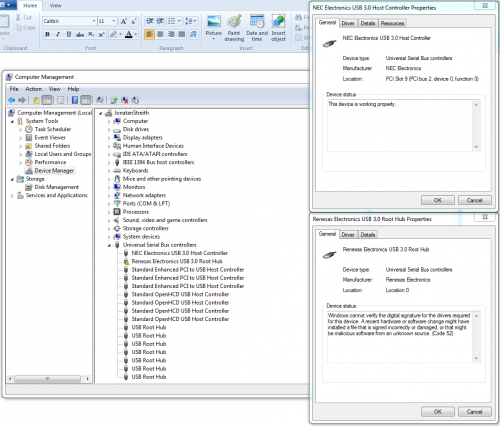Click the left pane horizontal scrollbar
This screenshot has width=500, height=426.
click(48, 379)
